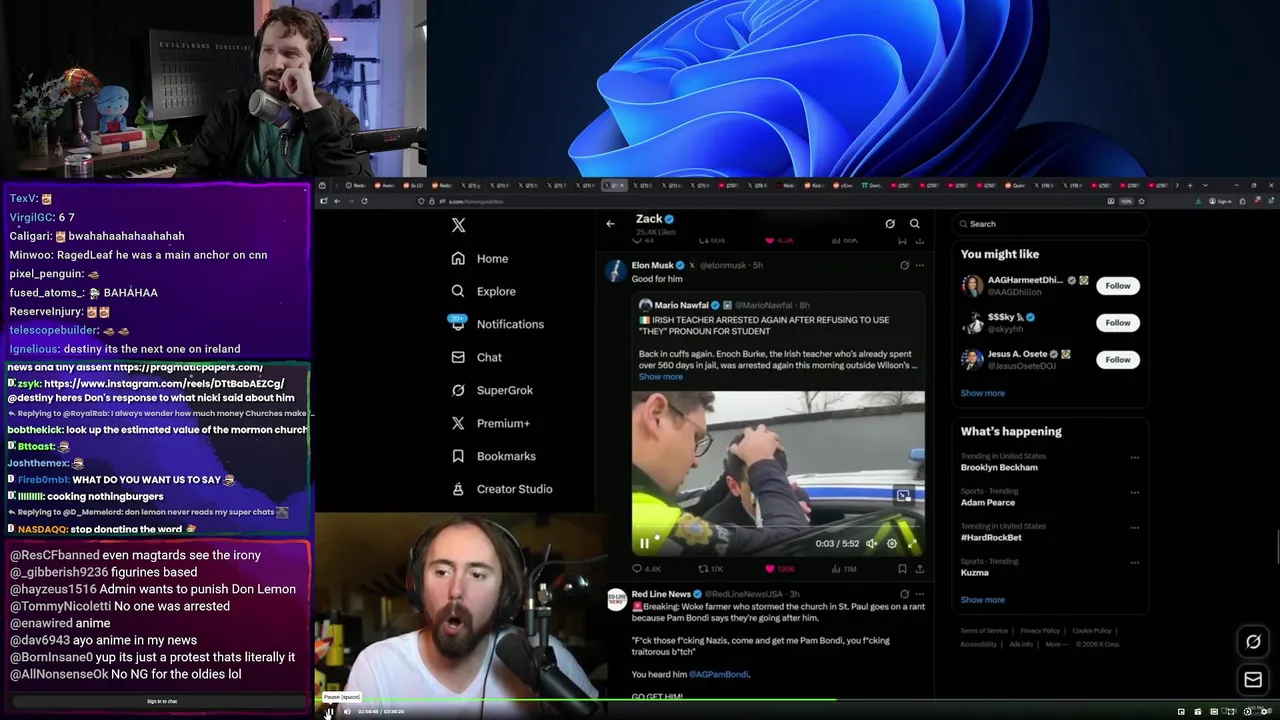The image size is (1280, 720).
Task: Open options for Adam Pearce trend
Action: pyautogui.click(x=1134, y=493)
